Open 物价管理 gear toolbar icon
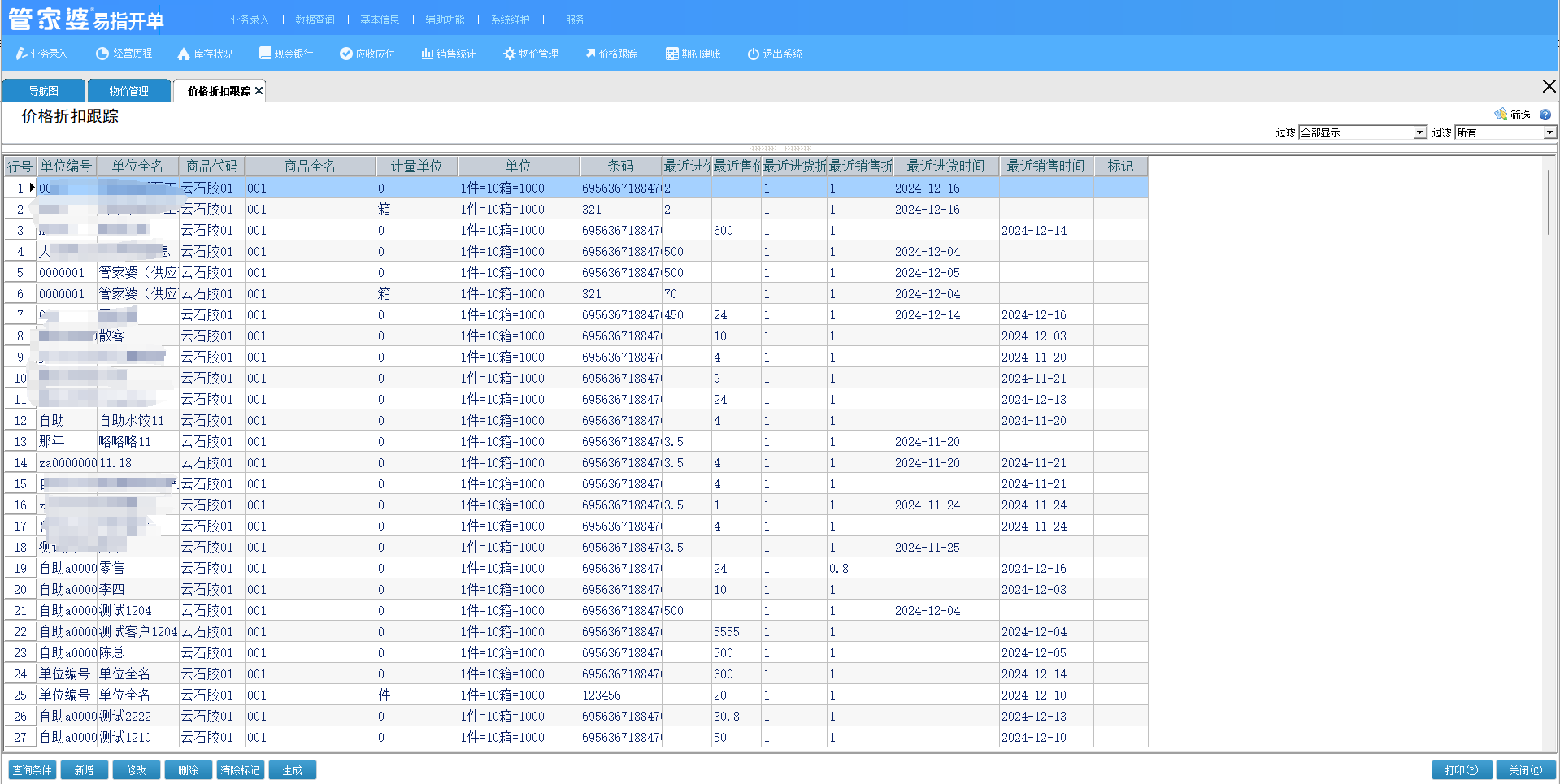Image resolution: width=1560 pixels, height=784 pixels. click(x=530, y=54)
